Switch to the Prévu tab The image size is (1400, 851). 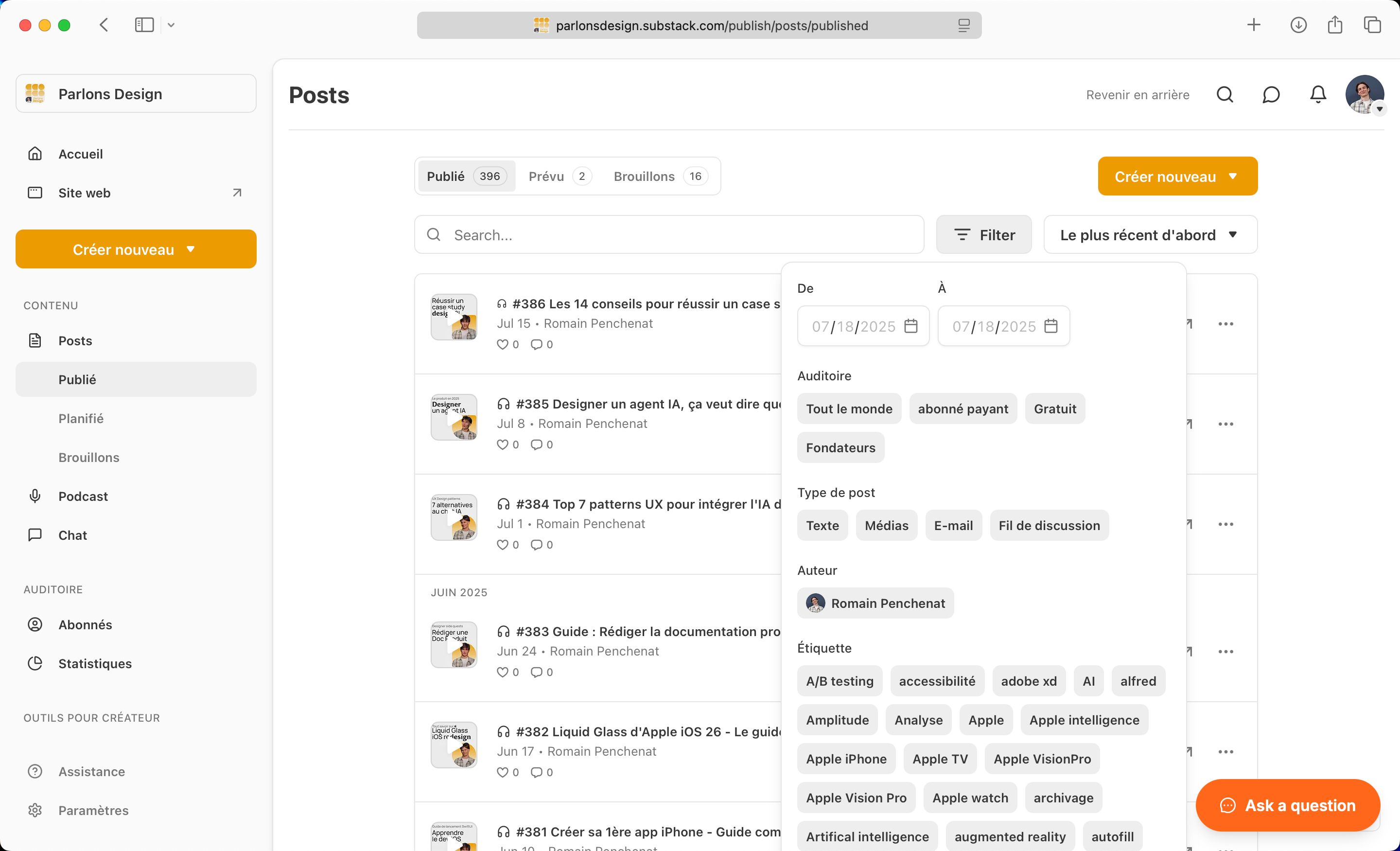coord(560,176)
